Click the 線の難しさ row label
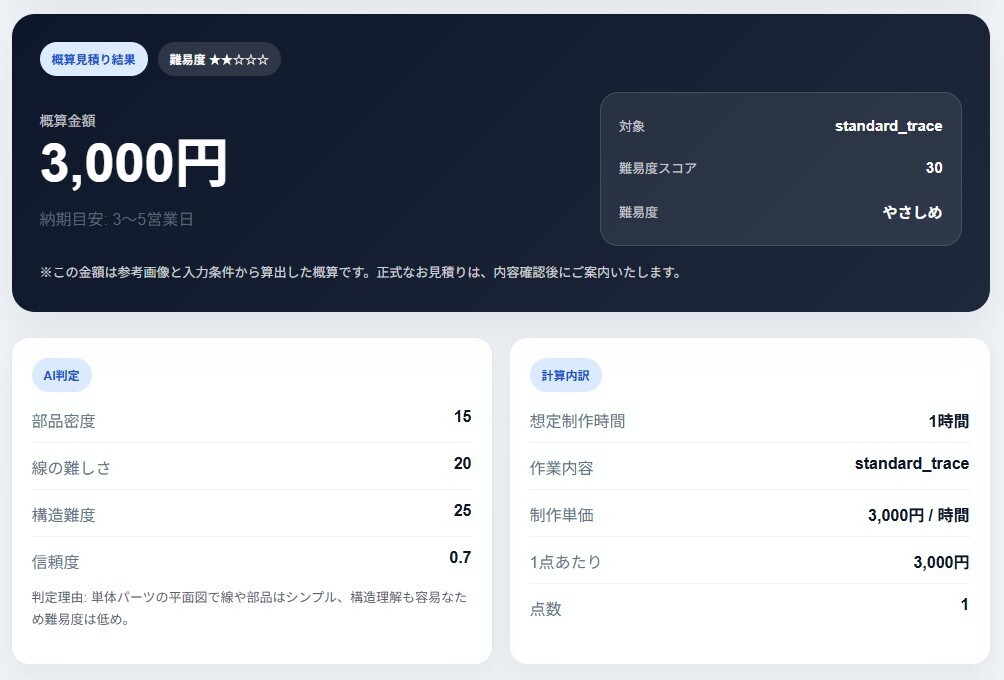The image size is (1004, 680). pos(71,468)
